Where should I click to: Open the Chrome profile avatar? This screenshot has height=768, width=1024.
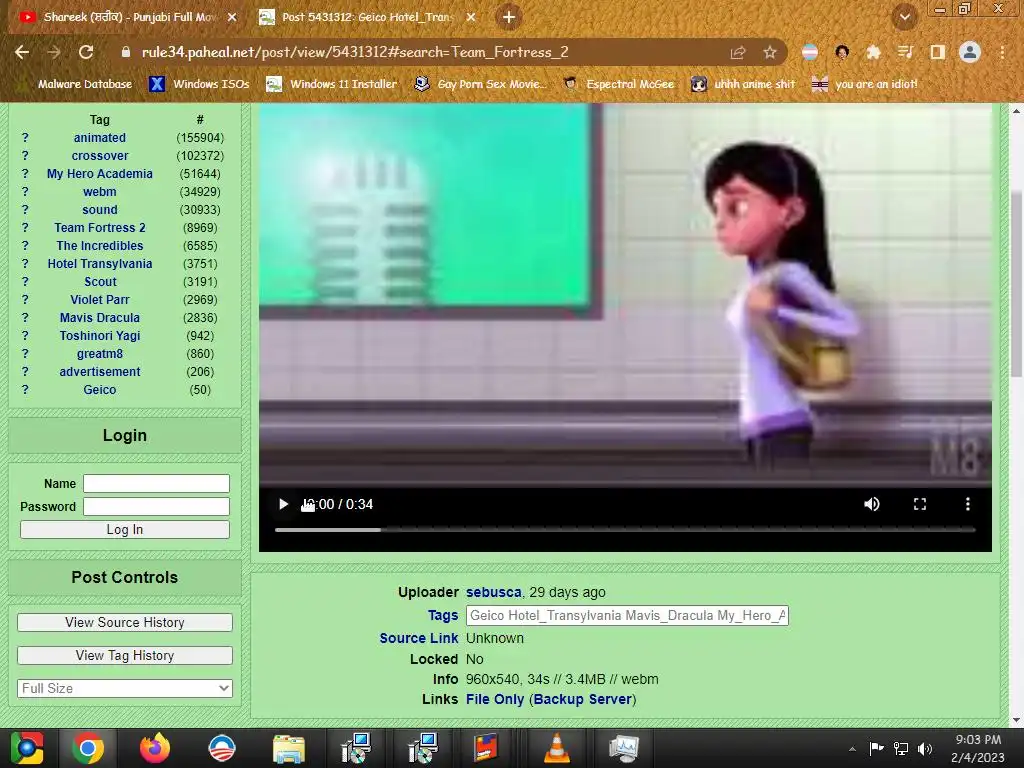pyautogui.click(x=970, y=52)
